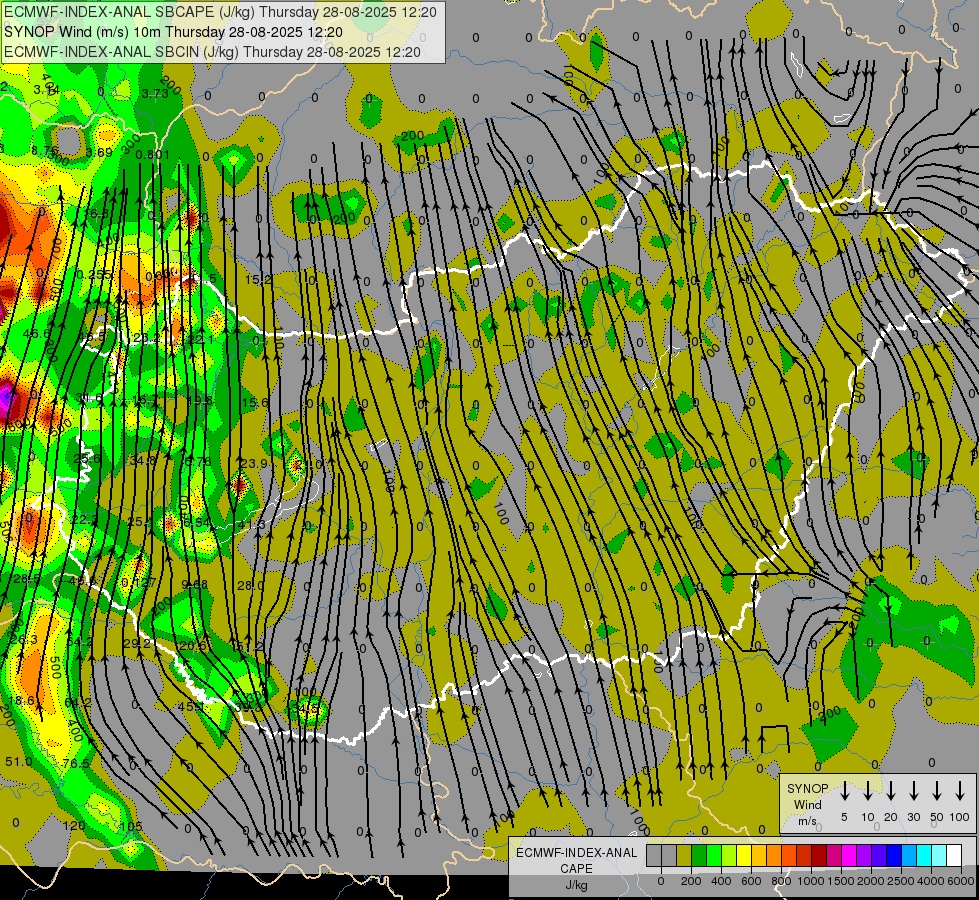The height and width of the screenshot is (900, 979).
Task: Click the 1000 value under CAPE color bar
Action: (x=811, y=881)
